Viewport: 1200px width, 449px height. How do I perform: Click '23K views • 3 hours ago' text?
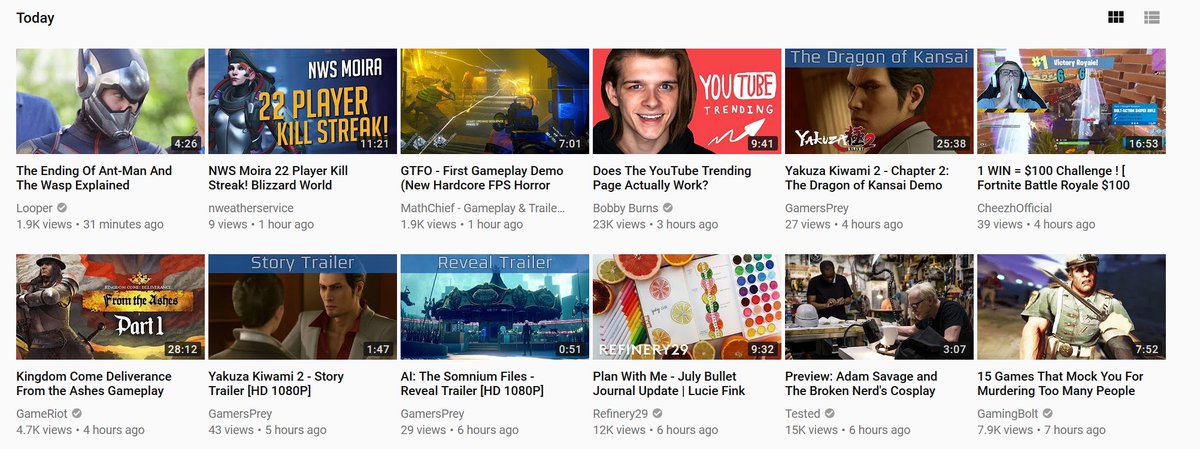pos(658,225)
